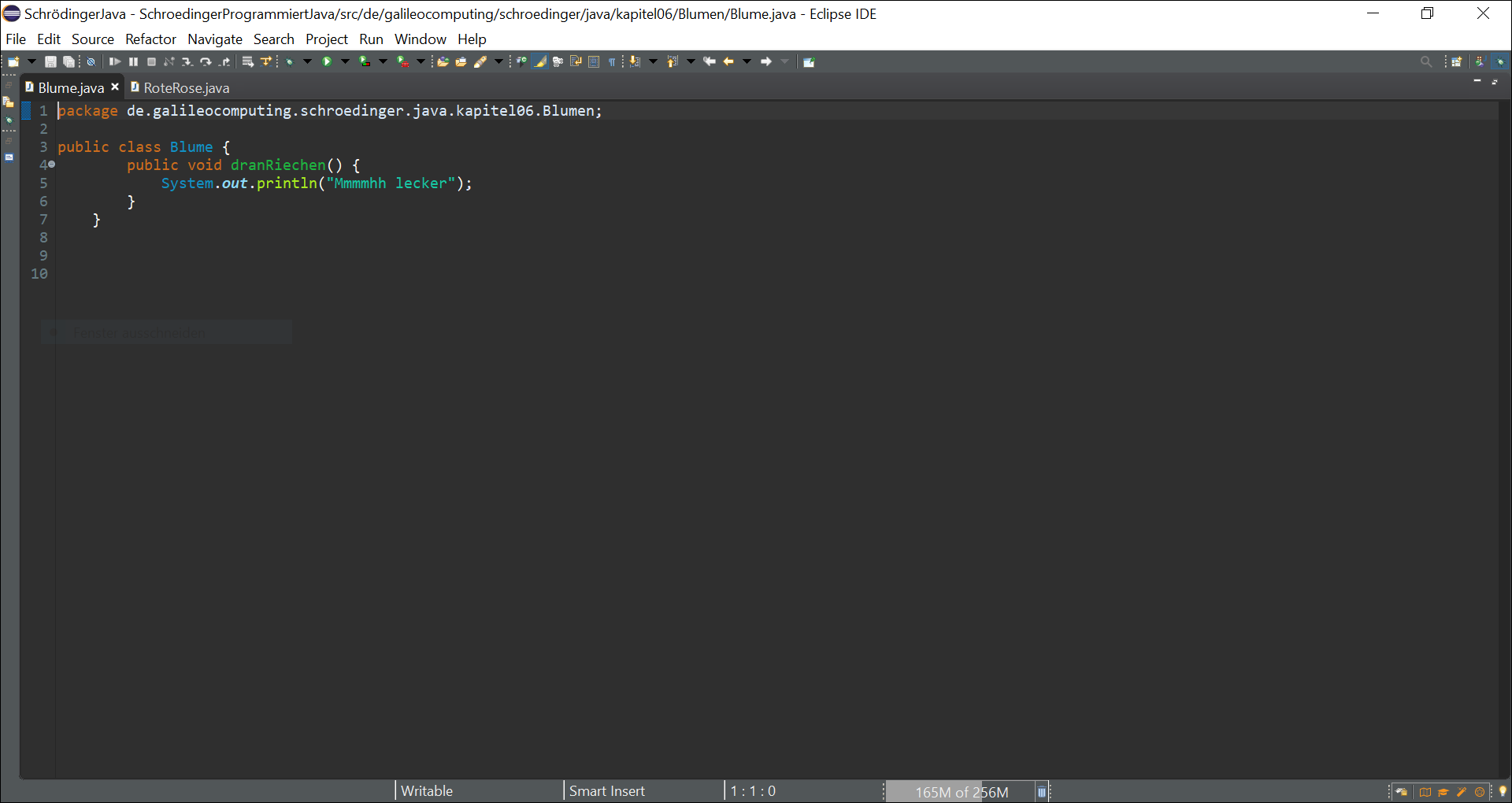Toggle Skip All Breakpoints
1512x803 pixels.
pyautogui.click(x=91, y=61)
